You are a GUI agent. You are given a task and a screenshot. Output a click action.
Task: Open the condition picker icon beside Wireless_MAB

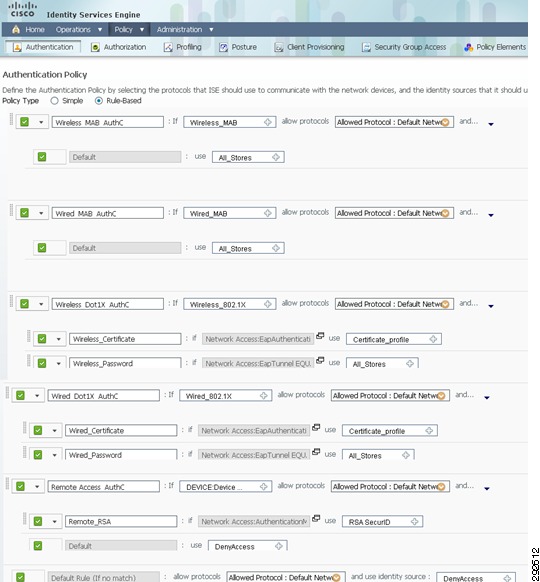coord(268,122)
